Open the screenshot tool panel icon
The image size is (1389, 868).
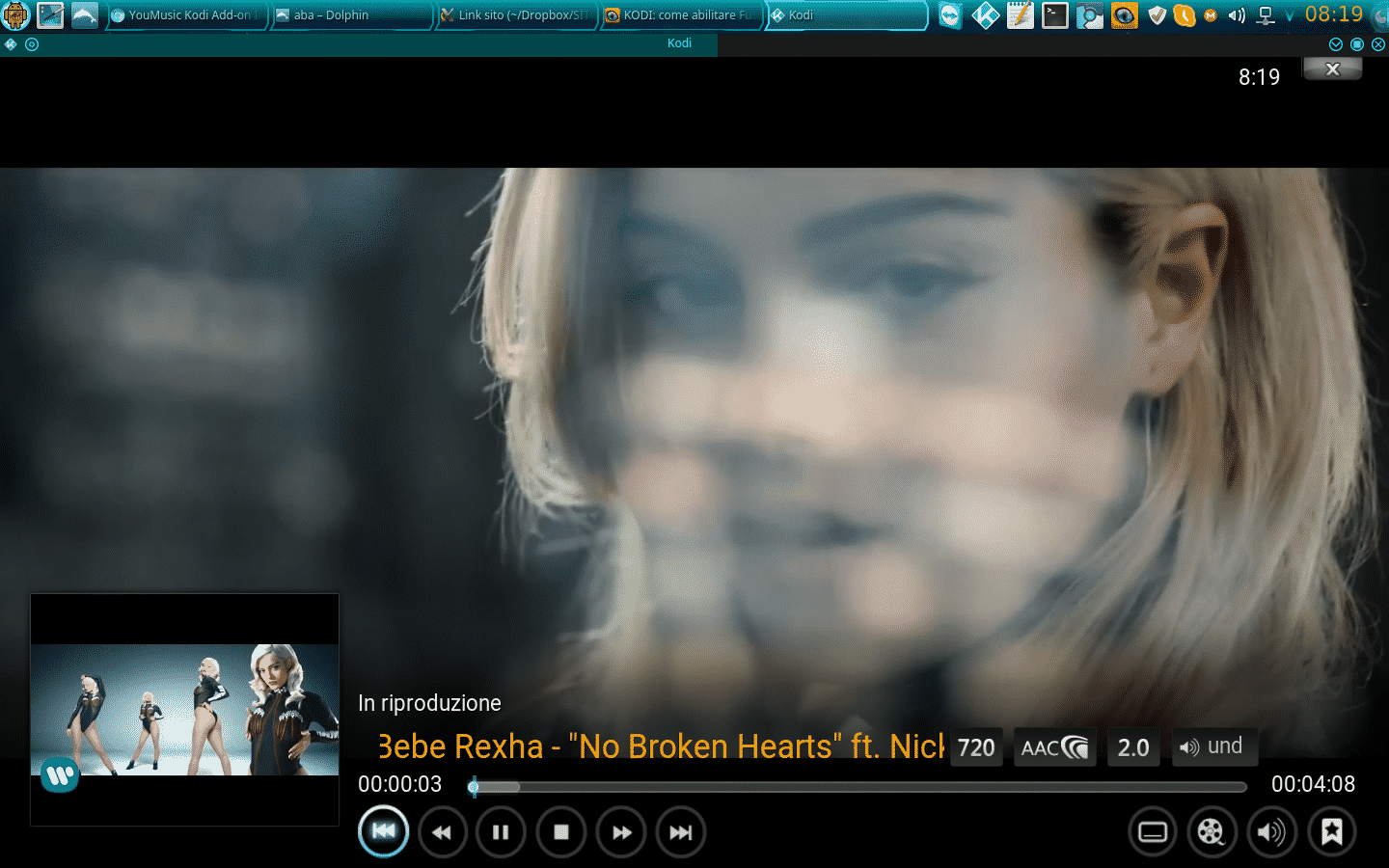click(x=1089, y=15)
